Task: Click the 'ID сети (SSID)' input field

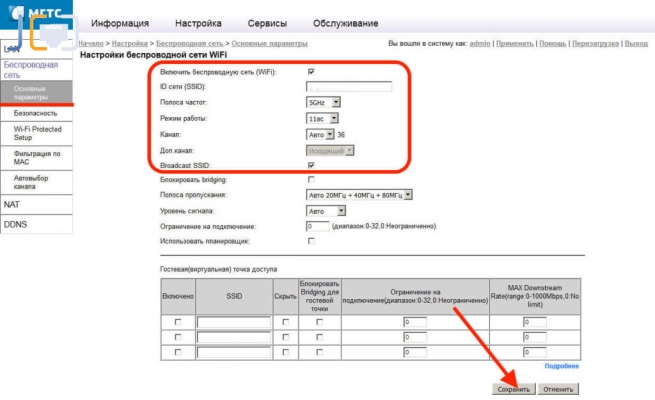Action: [x=348, y=87]
